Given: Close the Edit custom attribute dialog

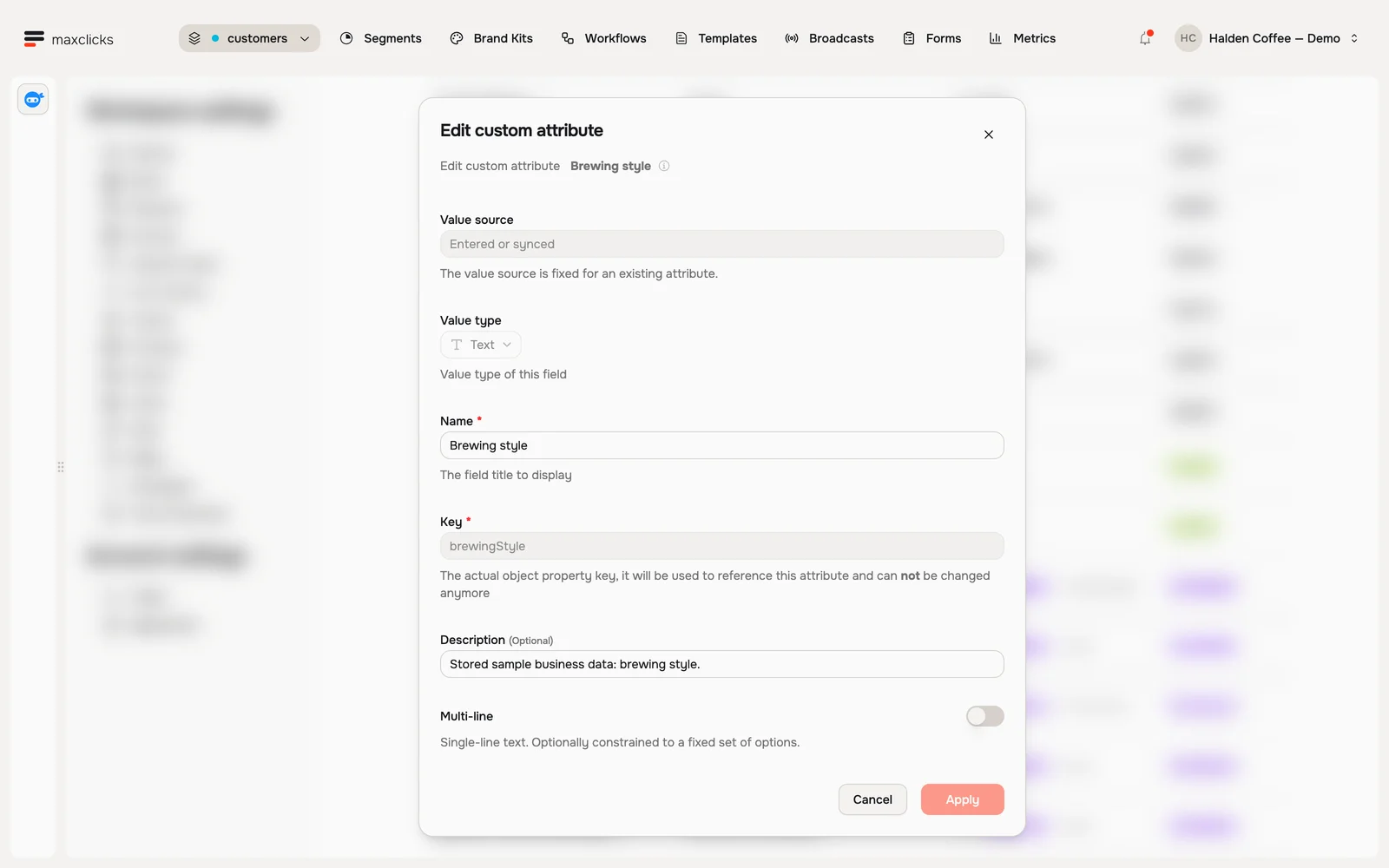Looking at the screenshot, I should [x=989, y=135].
